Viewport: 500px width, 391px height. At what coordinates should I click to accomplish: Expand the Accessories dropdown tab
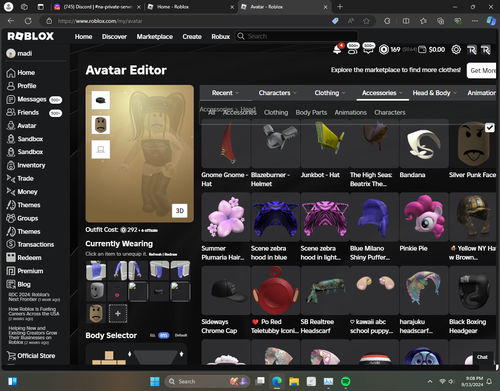pos(382,93)
